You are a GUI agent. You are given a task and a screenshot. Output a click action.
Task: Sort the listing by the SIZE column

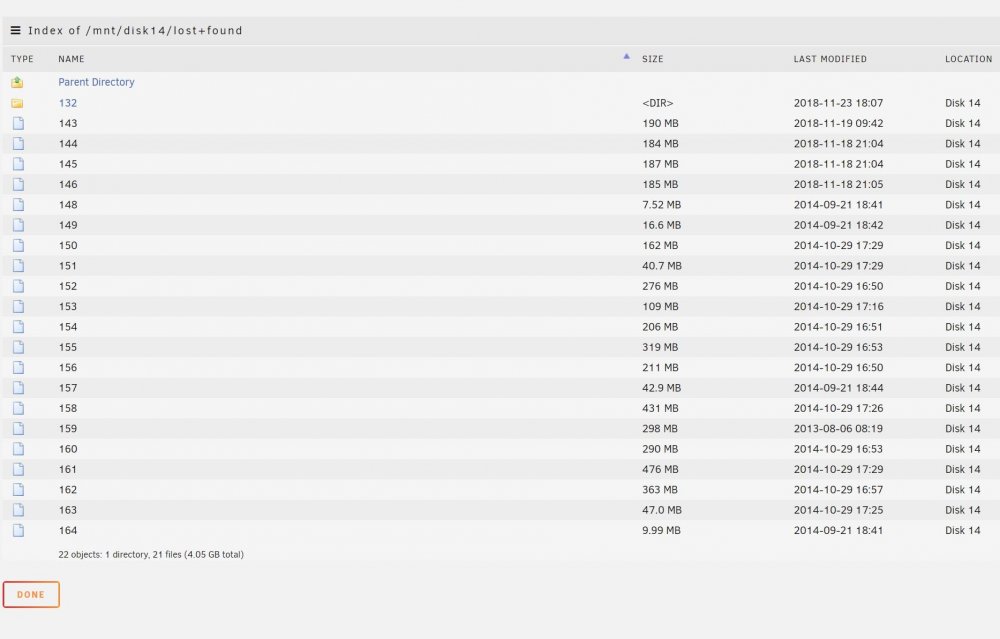click(652, 59)
